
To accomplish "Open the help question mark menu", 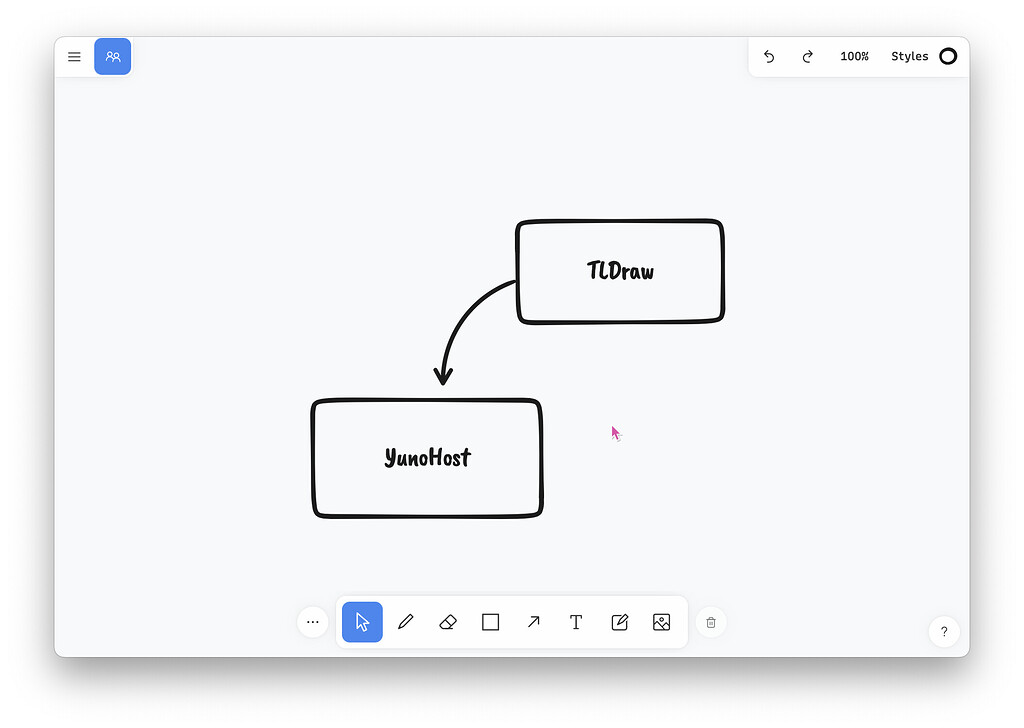I will coord(943,632).
